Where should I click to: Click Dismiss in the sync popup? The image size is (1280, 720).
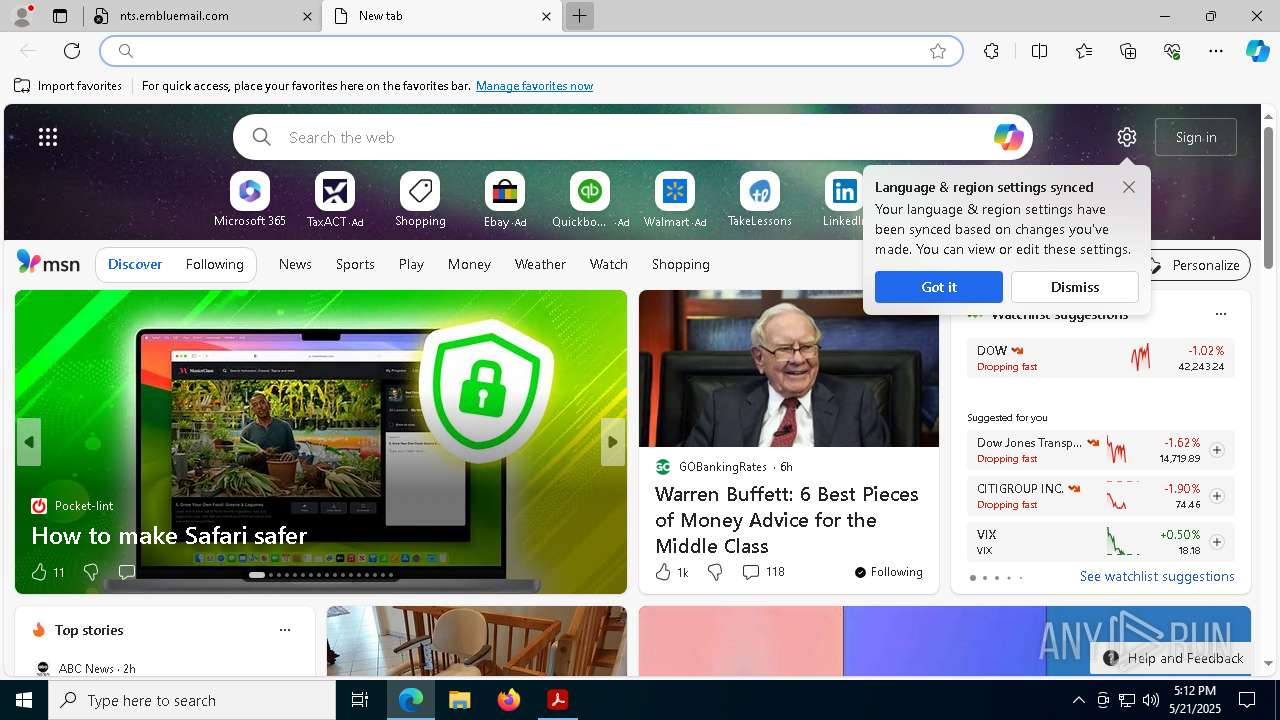click(1075, 287)
